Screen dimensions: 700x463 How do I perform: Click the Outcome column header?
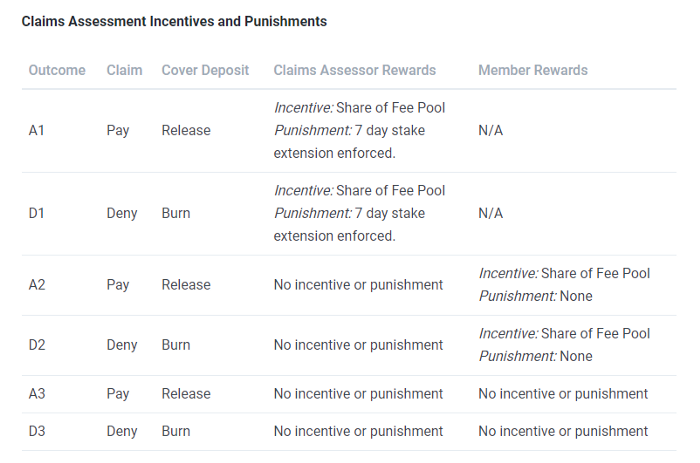point(57,70)
